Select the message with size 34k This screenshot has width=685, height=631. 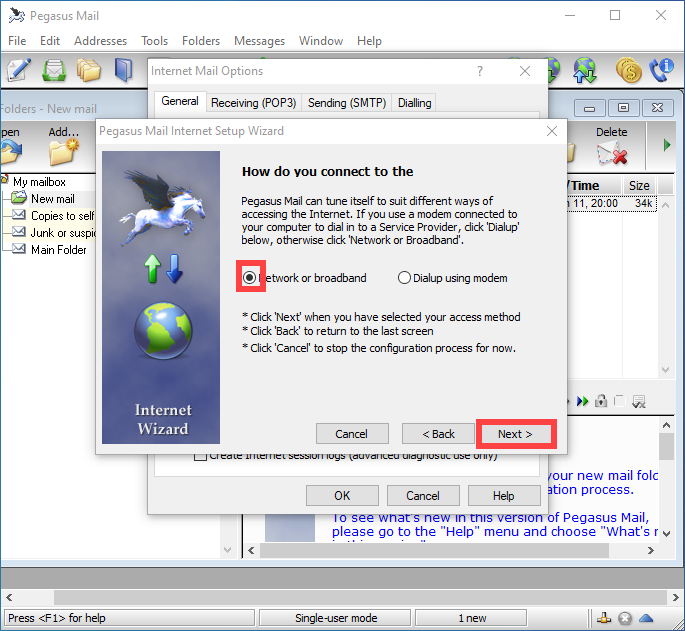click(x=612, y=203)
